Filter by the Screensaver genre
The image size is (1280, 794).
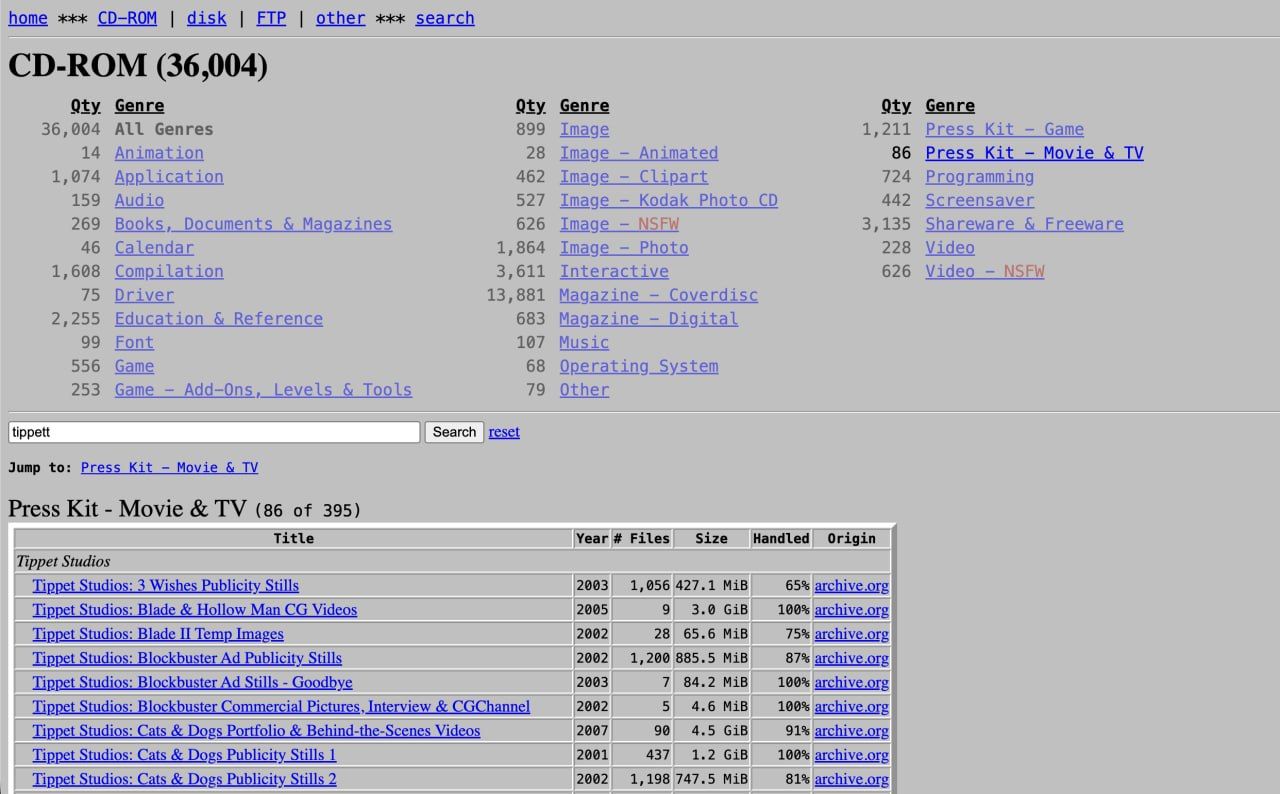coord(980,200)
